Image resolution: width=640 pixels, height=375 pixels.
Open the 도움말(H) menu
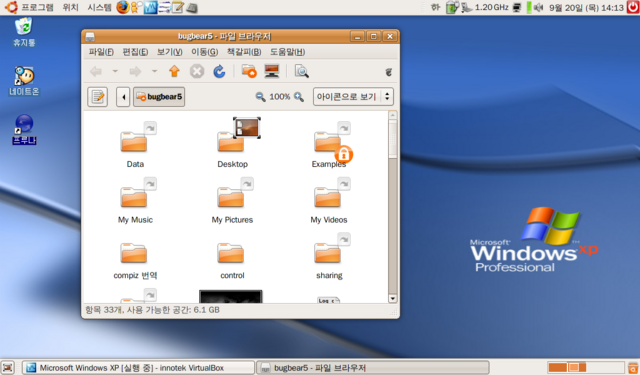tap(287, 52)
